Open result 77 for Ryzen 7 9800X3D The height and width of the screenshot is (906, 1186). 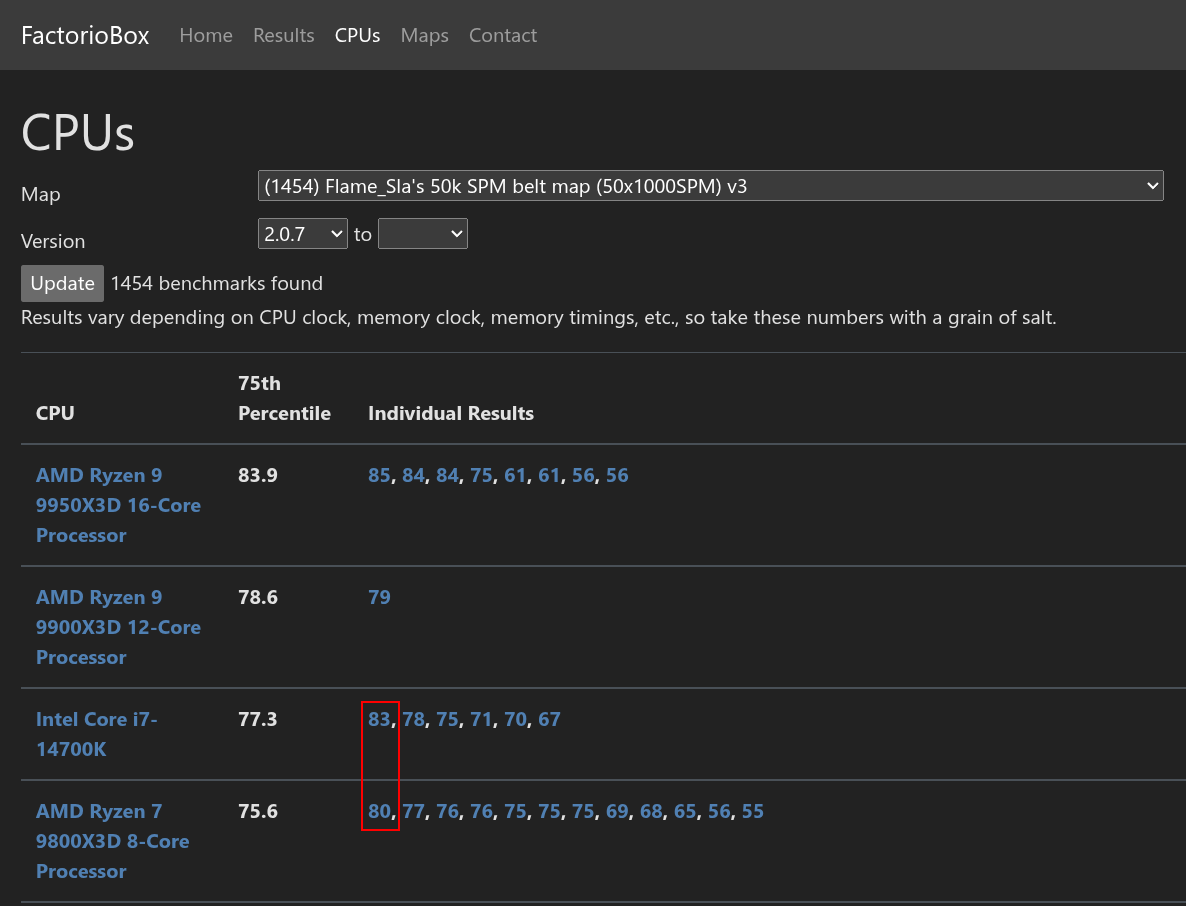pos(413,811)
